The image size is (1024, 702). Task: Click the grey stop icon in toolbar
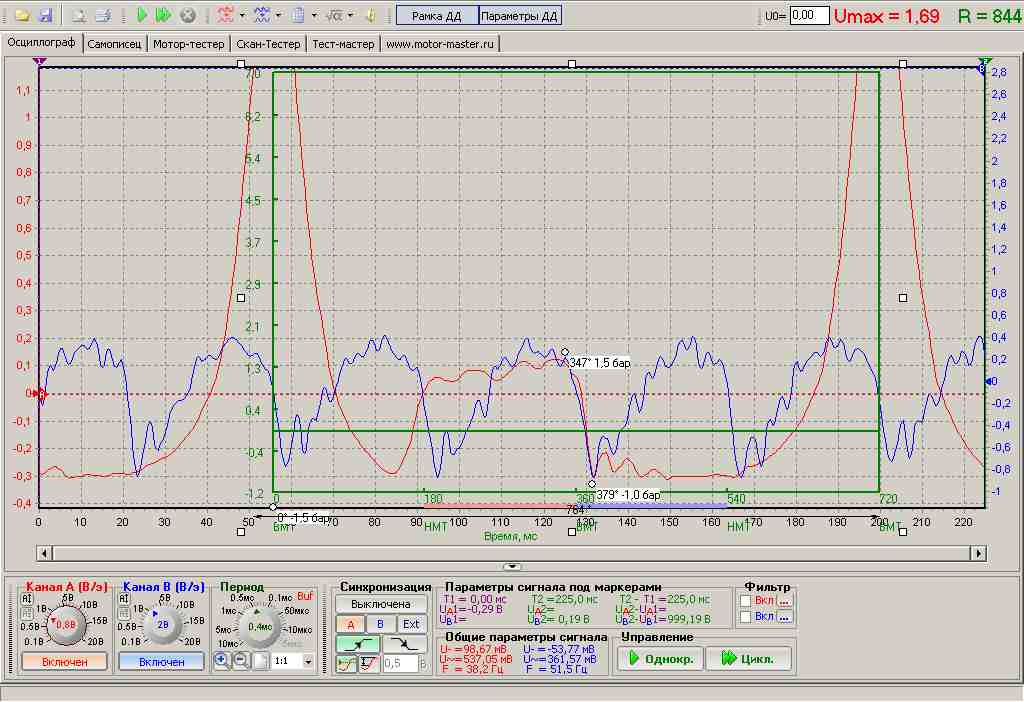click(x=187, y=16)
